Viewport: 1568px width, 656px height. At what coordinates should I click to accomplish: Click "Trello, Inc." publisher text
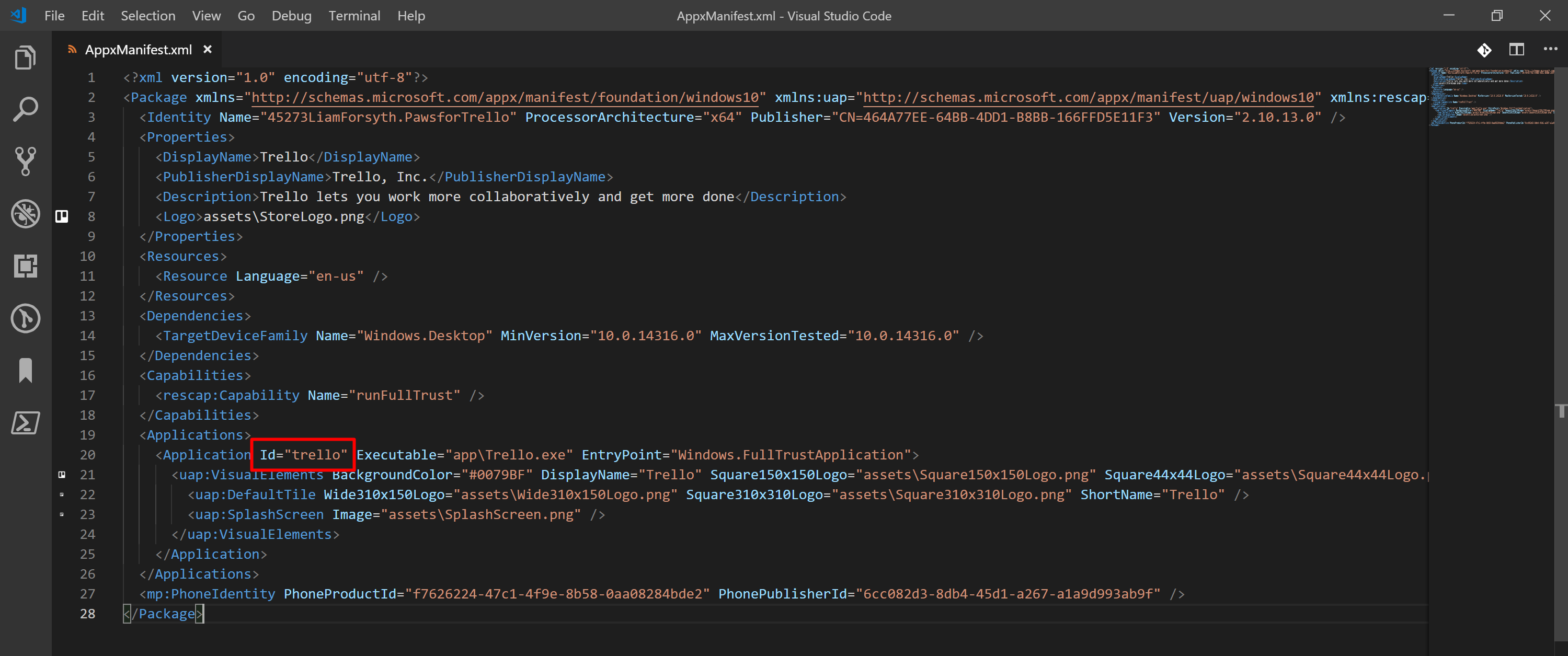click(x=381, y=177)
